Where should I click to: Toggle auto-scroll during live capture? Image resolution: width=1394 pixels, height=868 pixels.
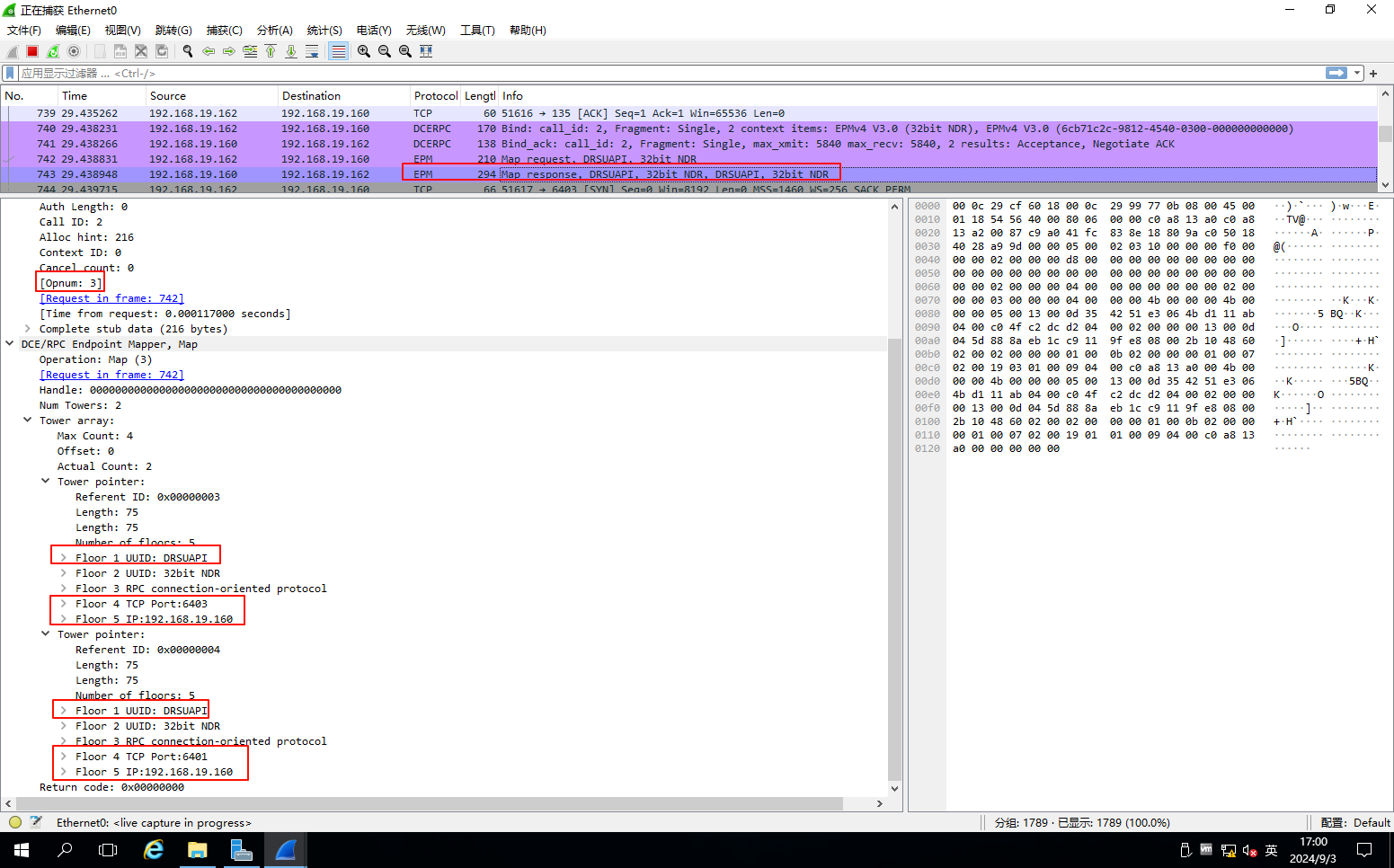[312, 51]
